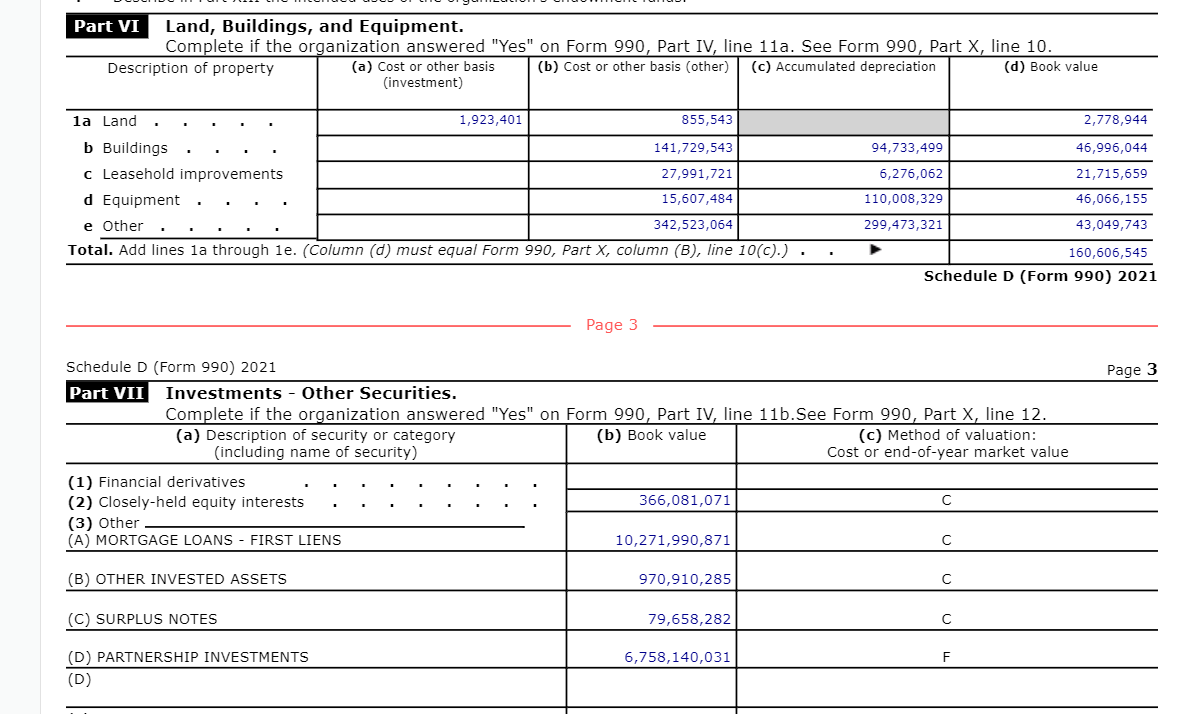Click the red Page 3 divider label

click(611, 325)
